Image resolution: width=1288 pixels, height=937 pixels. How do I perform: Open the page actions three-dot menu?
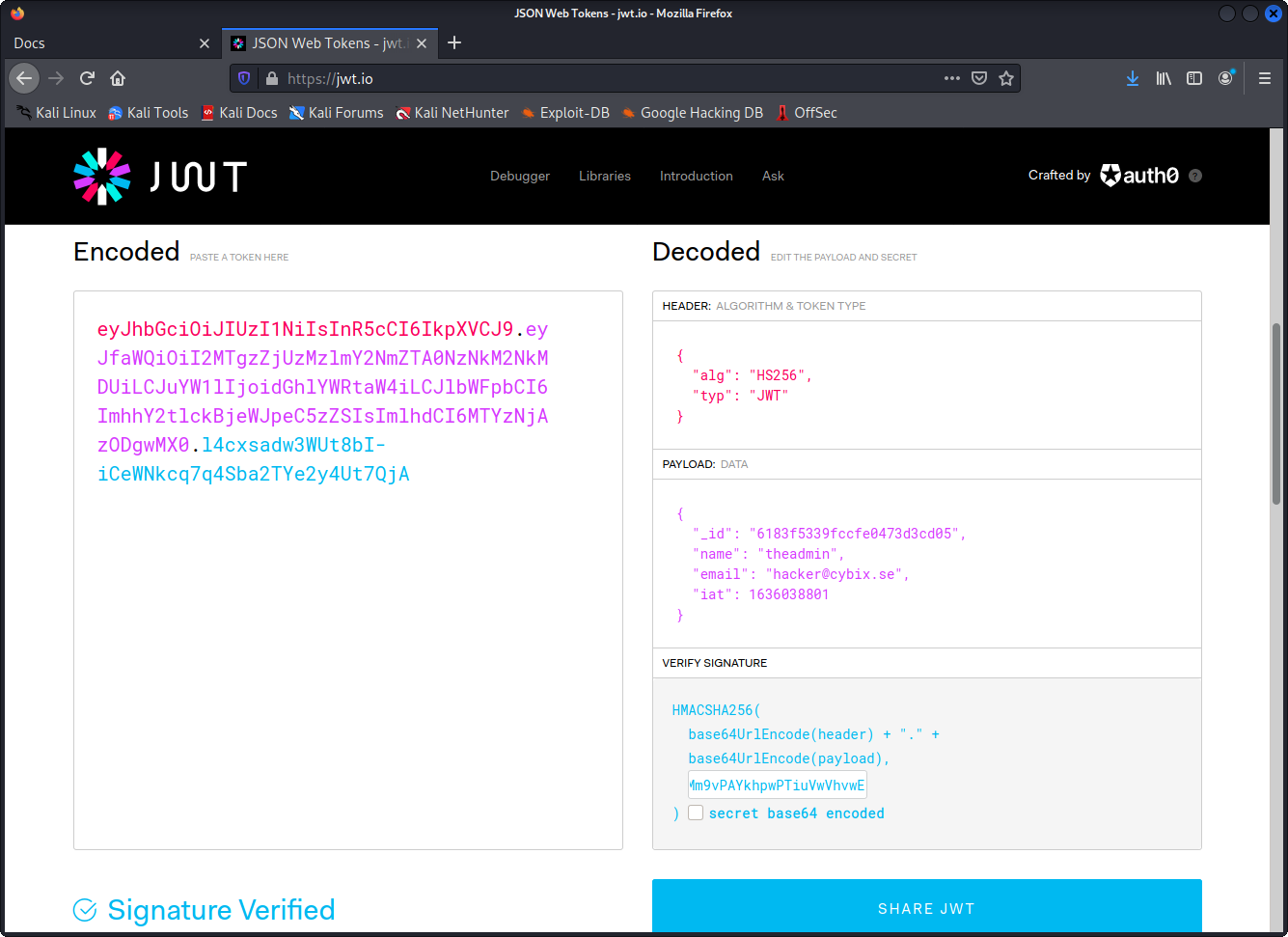(952, 78)
